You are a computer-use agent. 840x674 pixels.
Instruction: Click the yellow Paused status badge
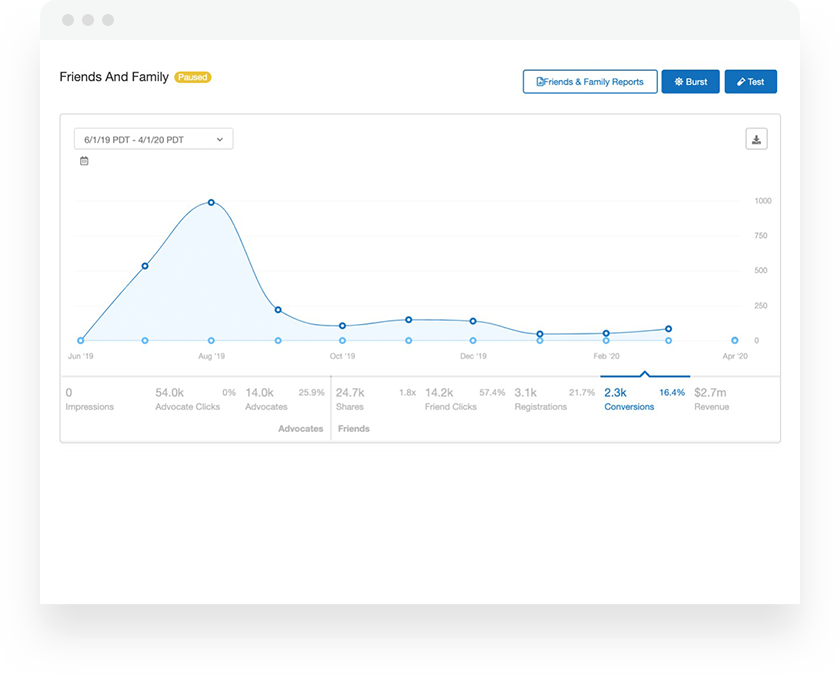point(193,77)
